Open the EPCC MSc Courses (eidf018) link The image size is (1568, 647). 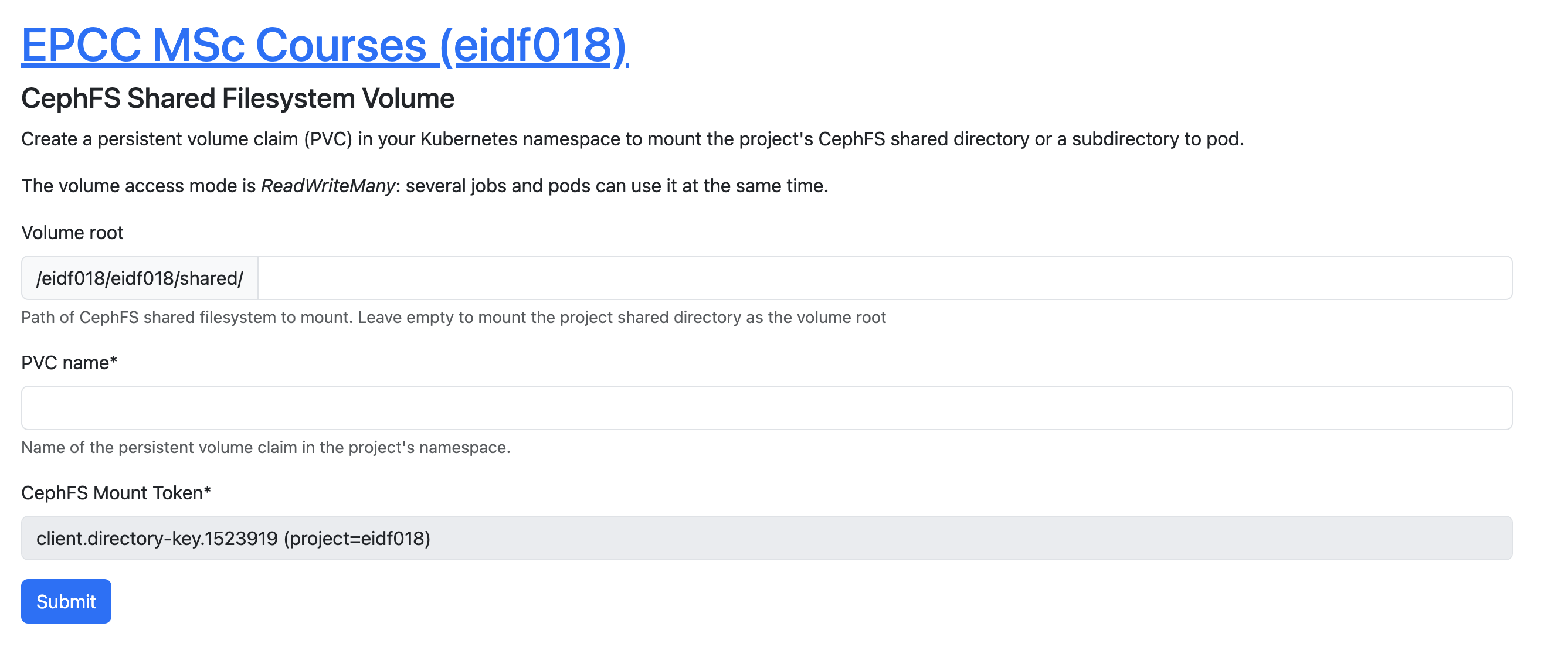[324, 46]
